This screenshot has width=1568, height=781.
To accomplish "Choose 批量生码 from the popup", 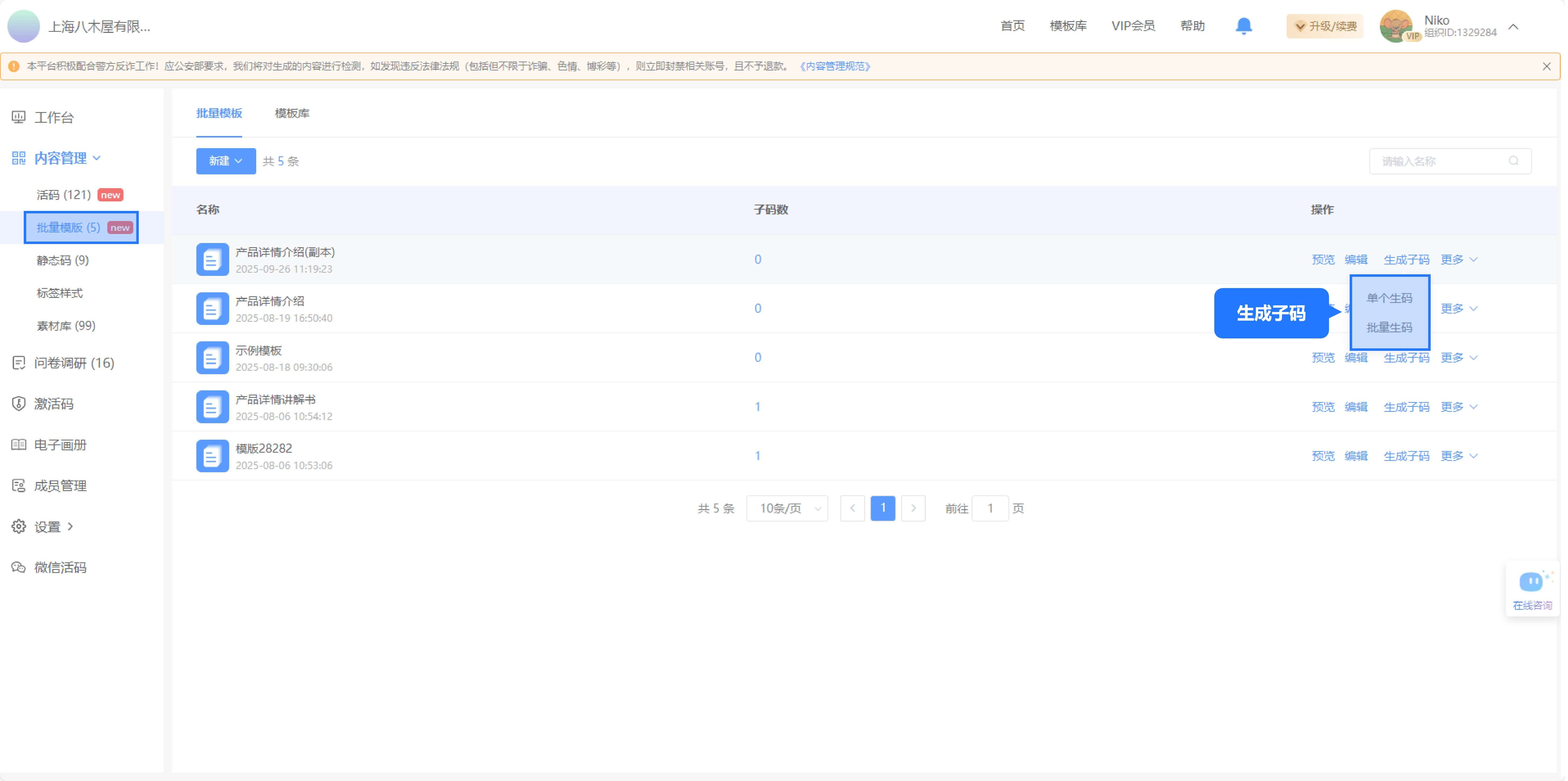I will (1390, 328).
